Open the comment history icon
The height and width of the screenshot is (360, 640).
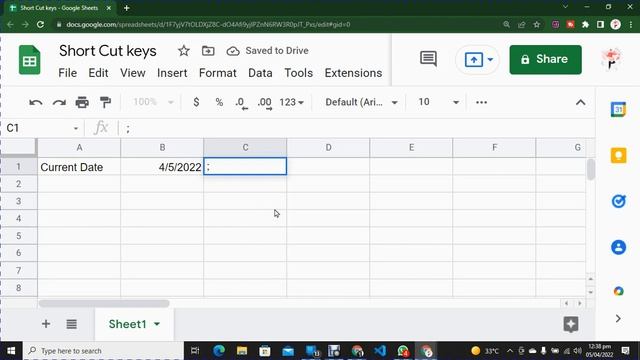point(428,59)
